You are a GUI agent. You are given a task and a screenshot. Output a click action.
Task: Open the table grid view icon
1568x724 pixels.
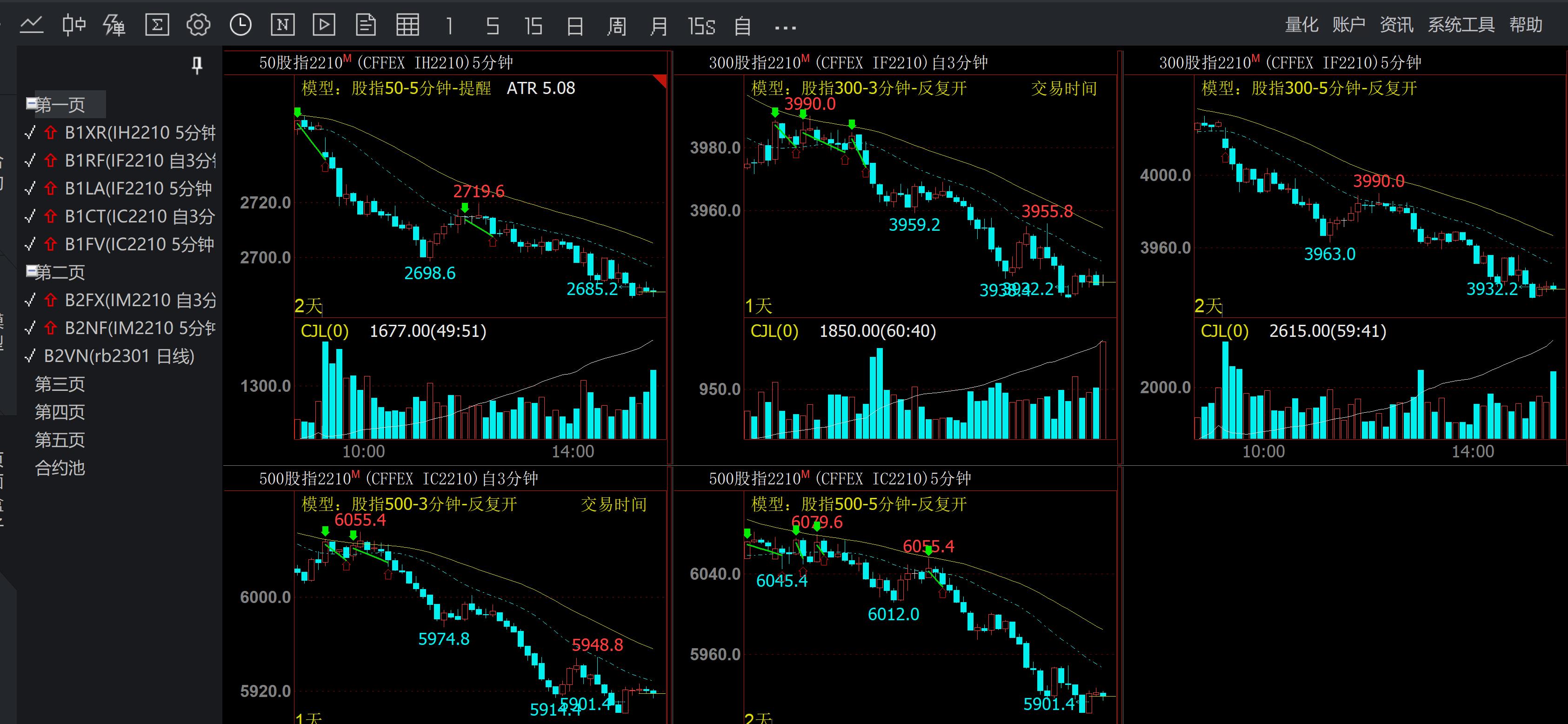click(x=407, y=25)
